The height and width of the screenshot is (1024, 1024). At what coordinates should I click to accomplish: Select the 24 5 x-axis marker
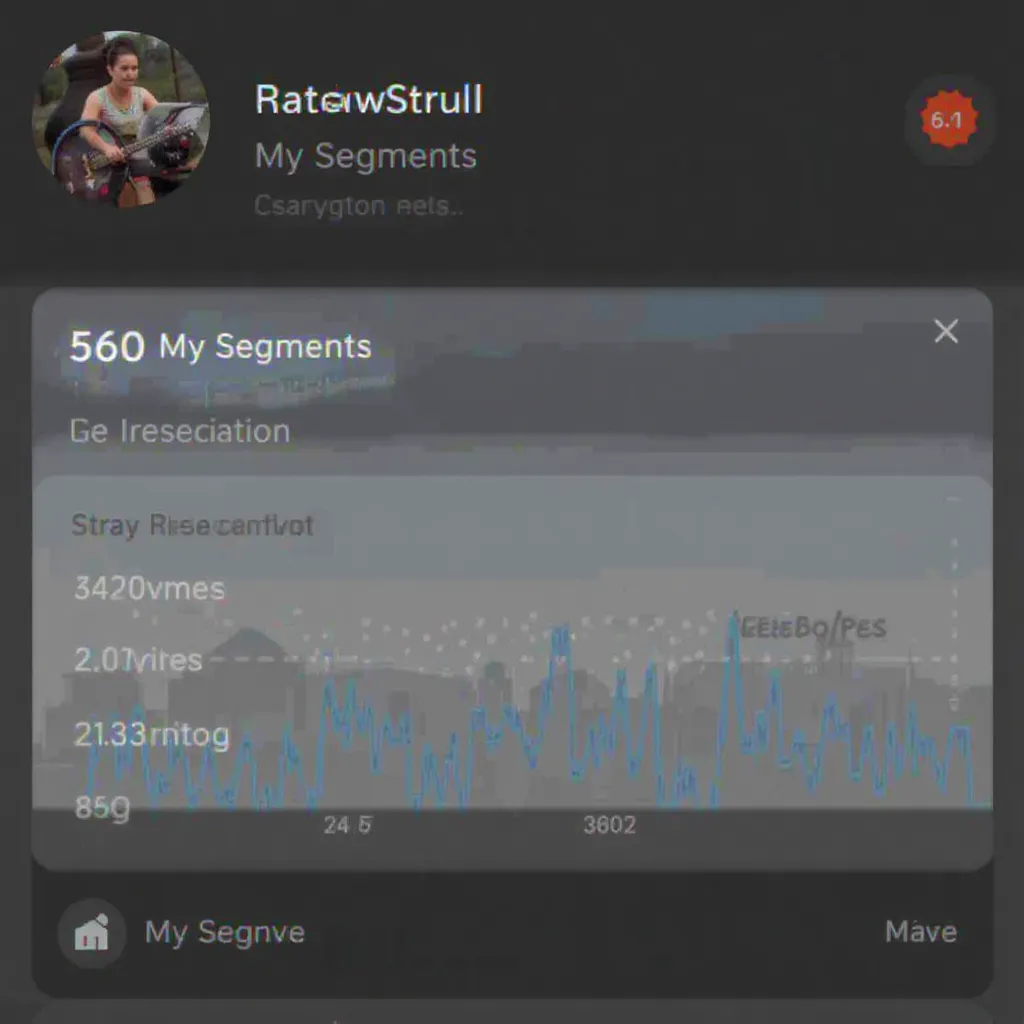tap(347, 825)
